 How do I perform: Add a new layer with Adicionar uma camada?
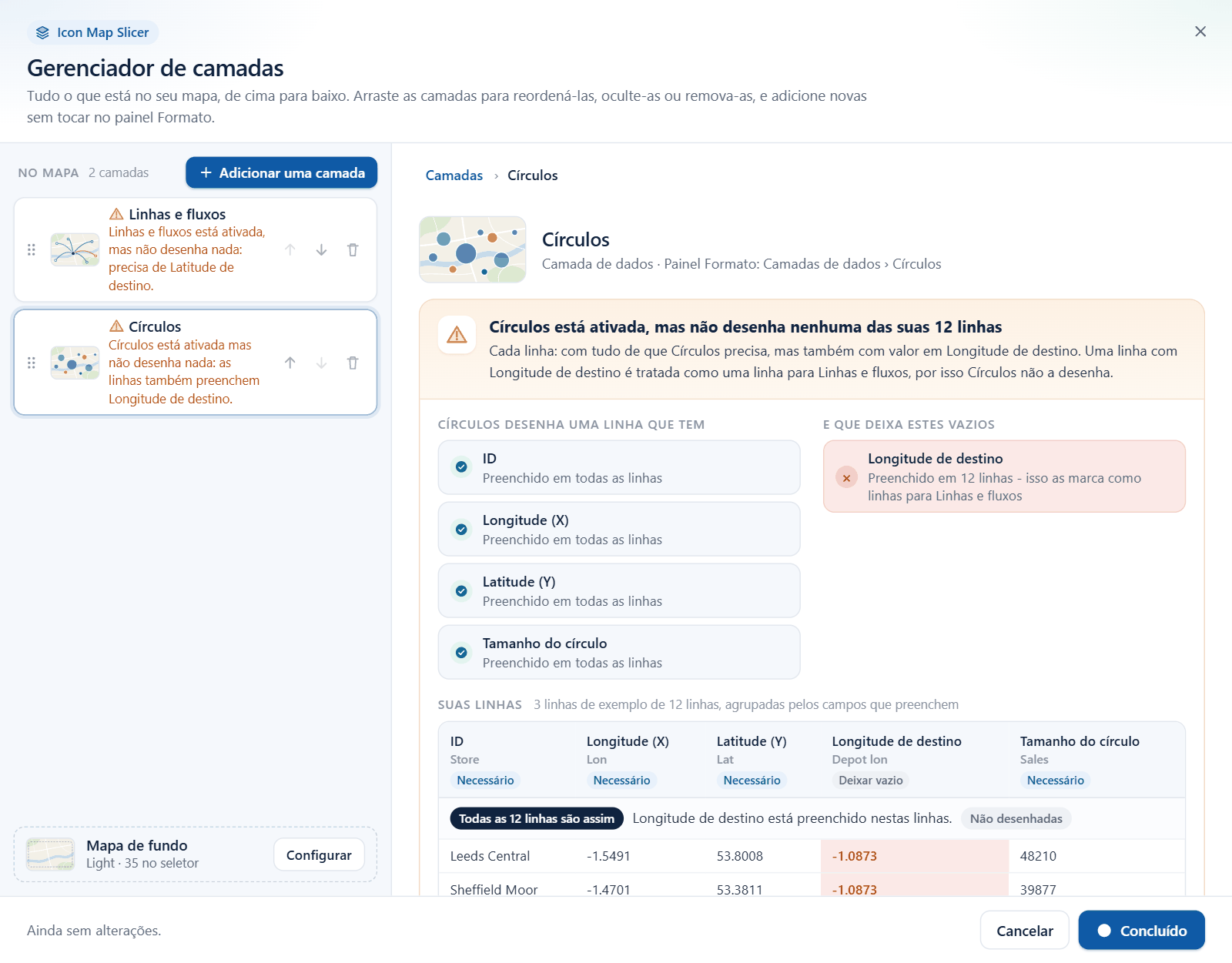point(281,172)
